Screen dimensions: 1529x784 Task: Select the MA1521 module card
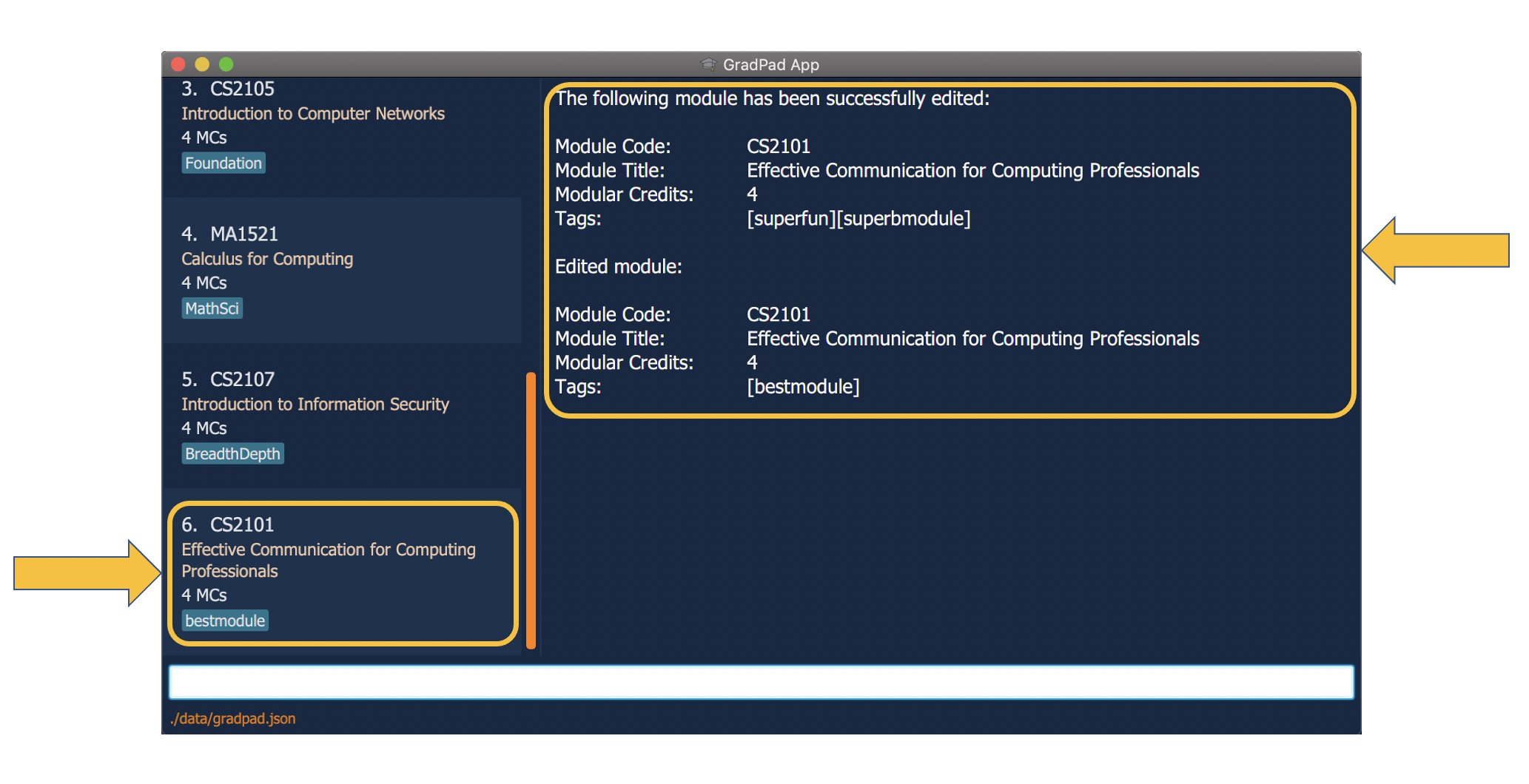(x=343, y=270)
